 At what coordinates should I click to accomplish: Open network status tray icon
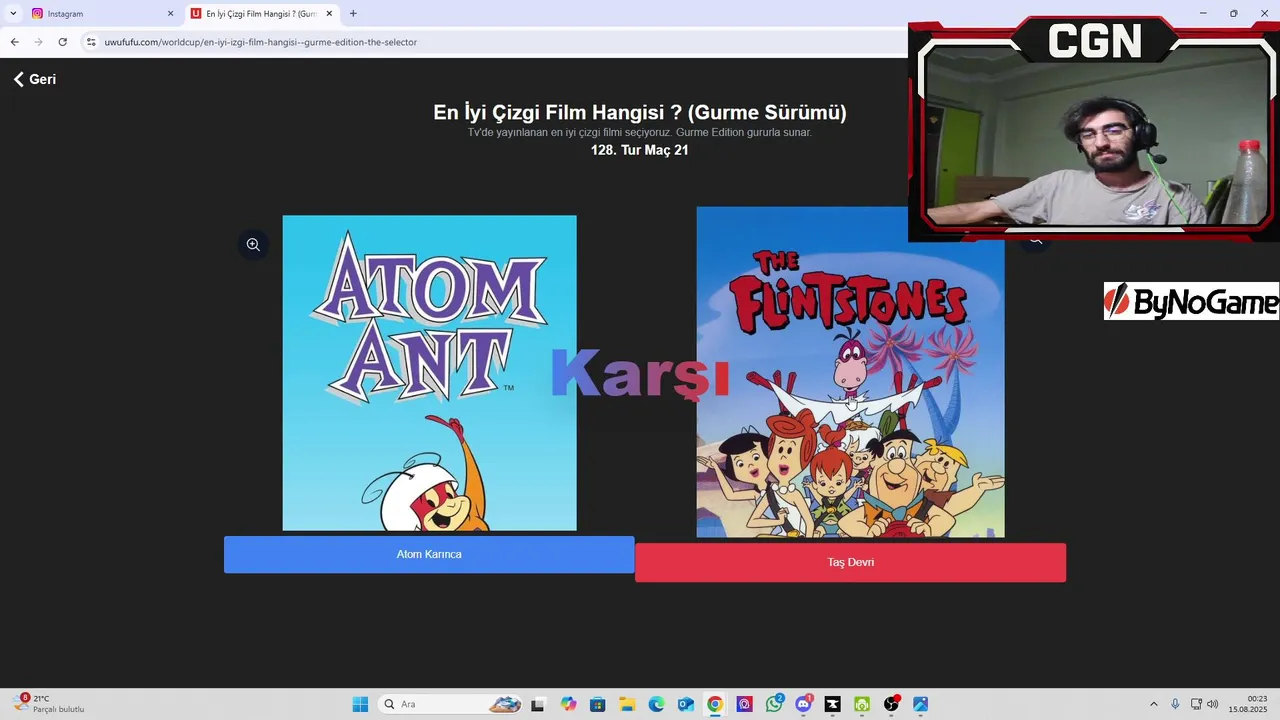pos(1196,704)
